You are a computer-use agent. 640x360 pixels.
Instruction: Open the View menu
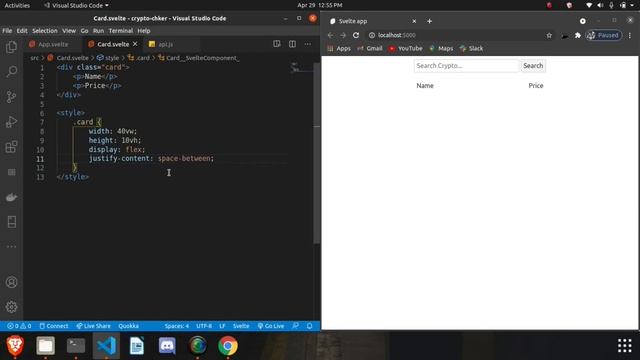click(69, 31)
